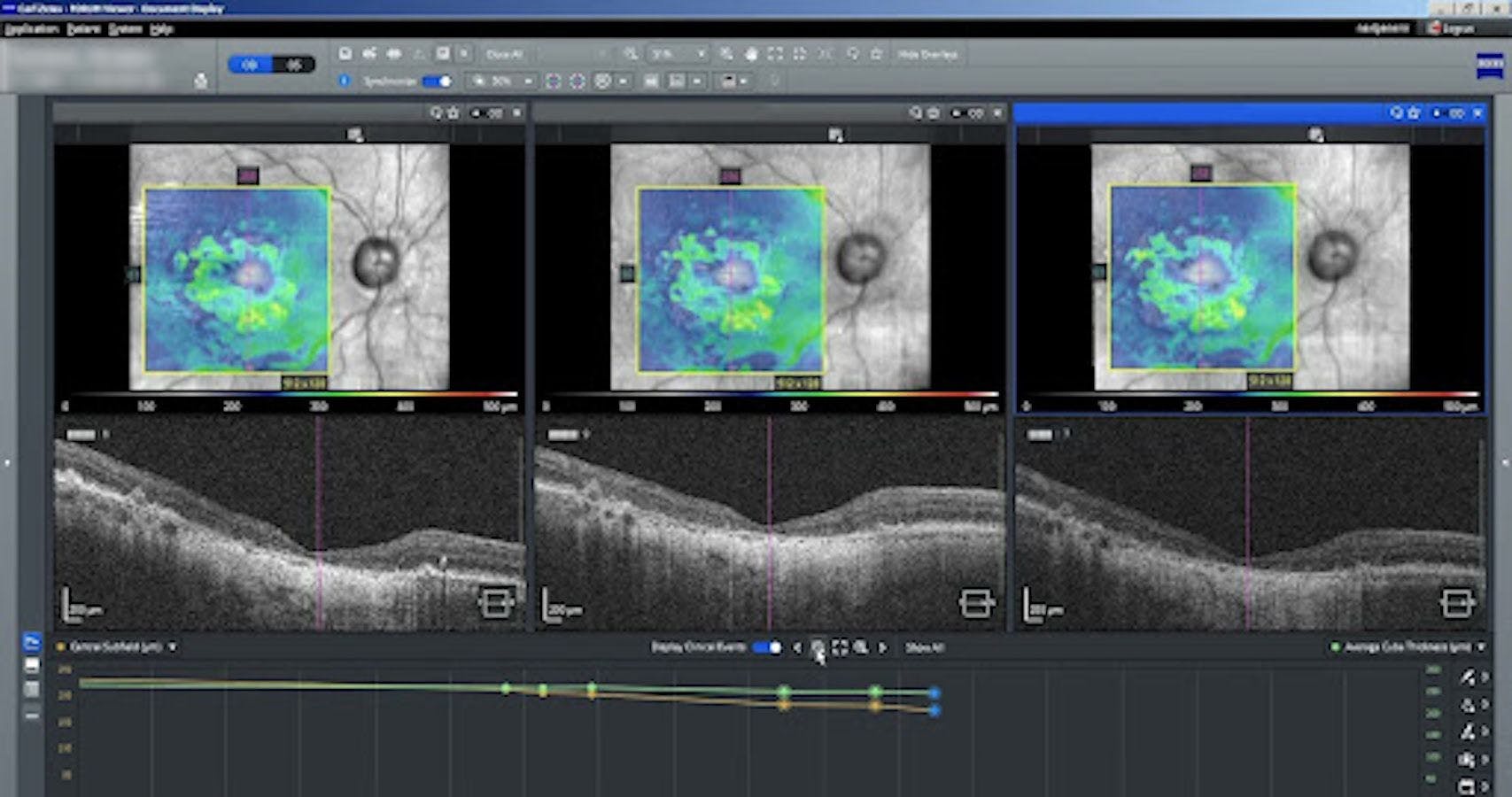Select the OD eye in the eye switch
This screenshot has width=1512, height=797.
(x=250, y=65)
